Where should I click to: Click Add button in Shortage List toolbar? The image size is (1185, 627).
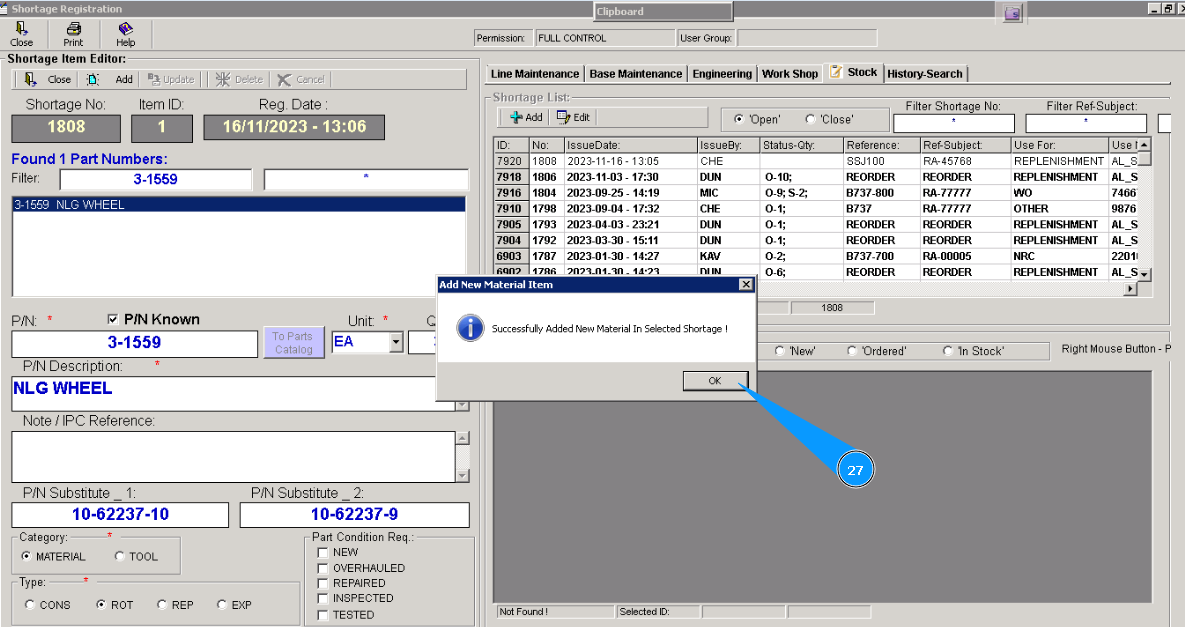(x=526, y=117)
